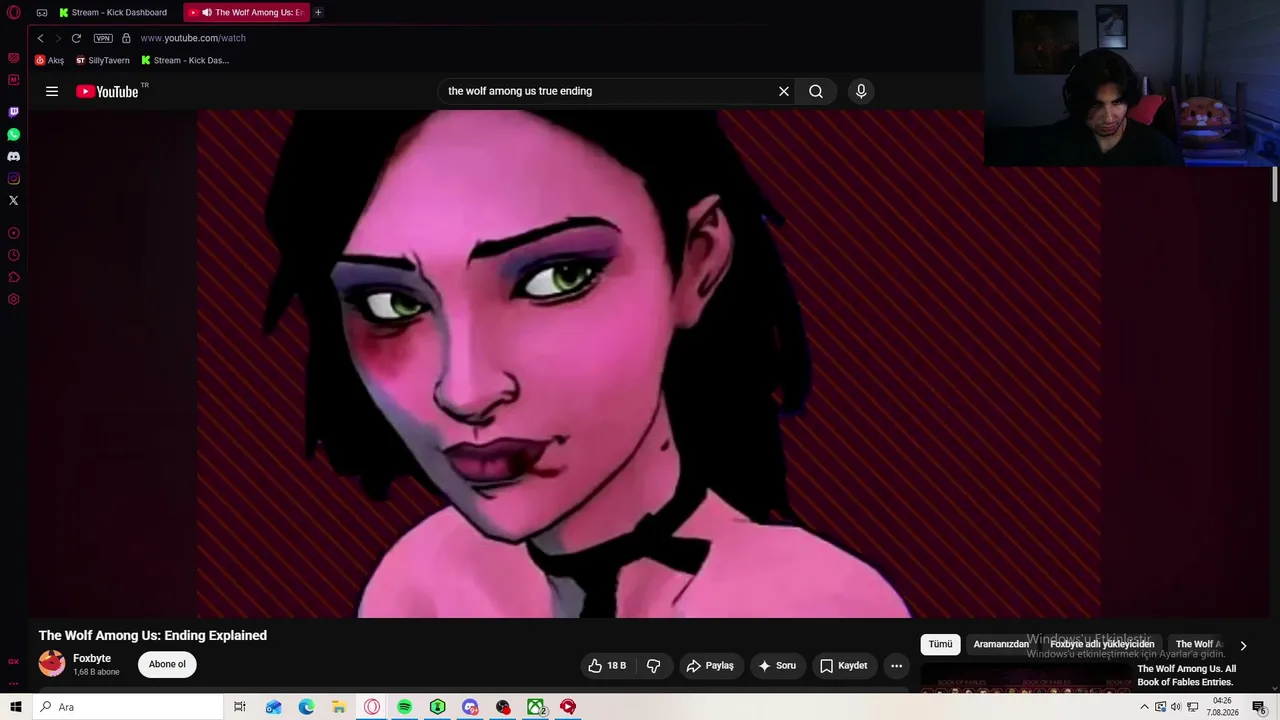Open the SillyTavern bookmark

pyautogui.click(x=103, y=60)
